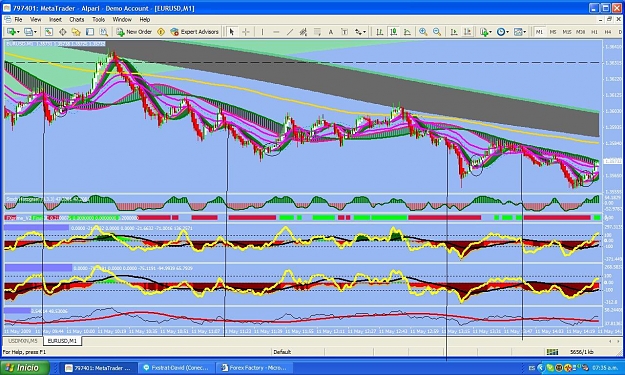The image size is (625, 375).
Task: Click the zoom in magnifier icon
Action: pos(423,32)
